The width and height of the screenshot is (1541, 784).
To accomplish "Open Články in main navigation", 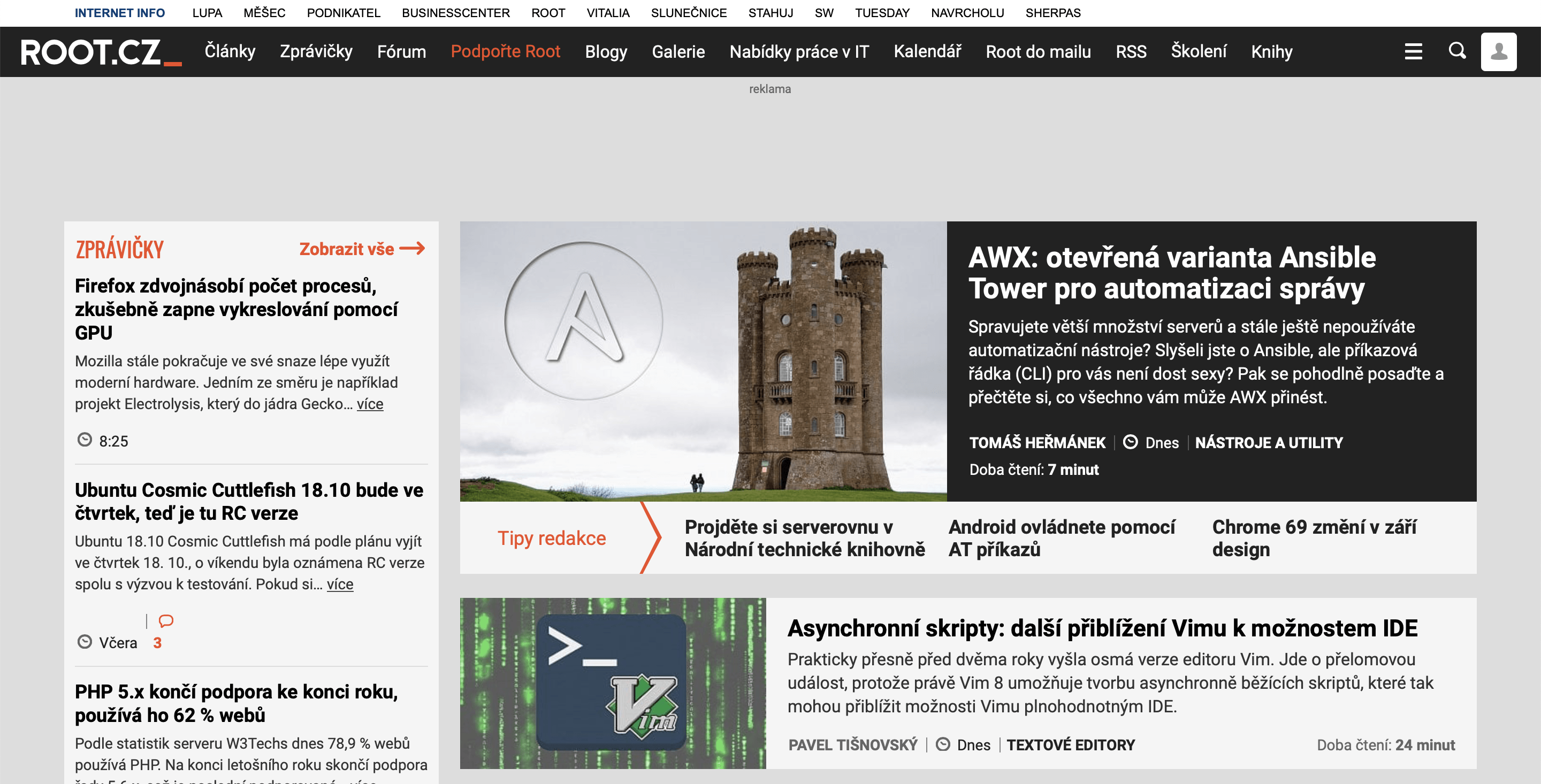I will coord(230,51).
